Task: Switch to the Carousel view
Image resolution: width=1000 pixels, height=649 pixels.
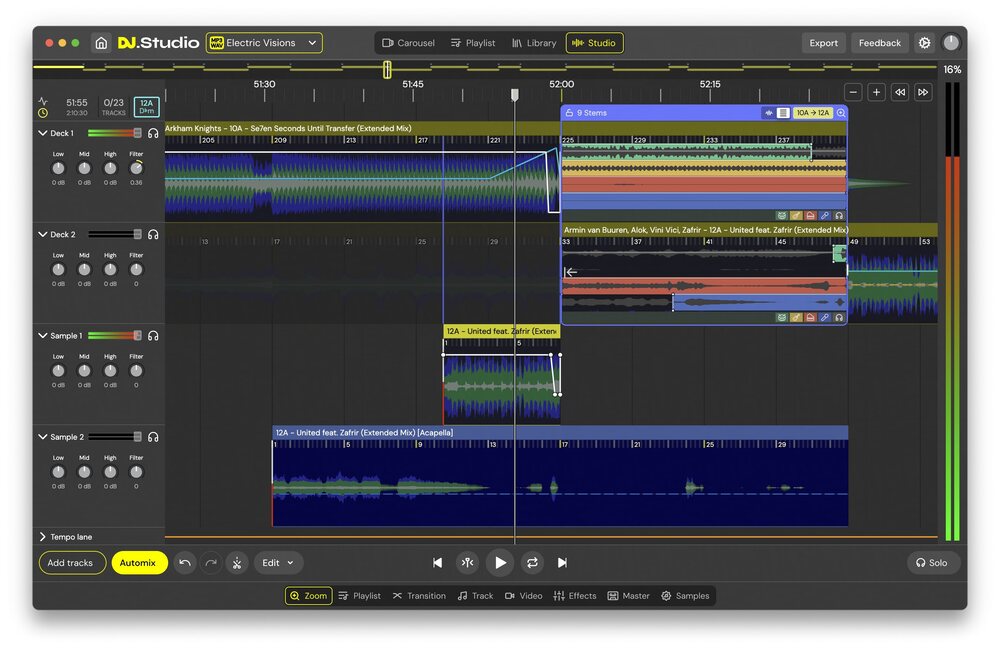Action: point(408,43)
